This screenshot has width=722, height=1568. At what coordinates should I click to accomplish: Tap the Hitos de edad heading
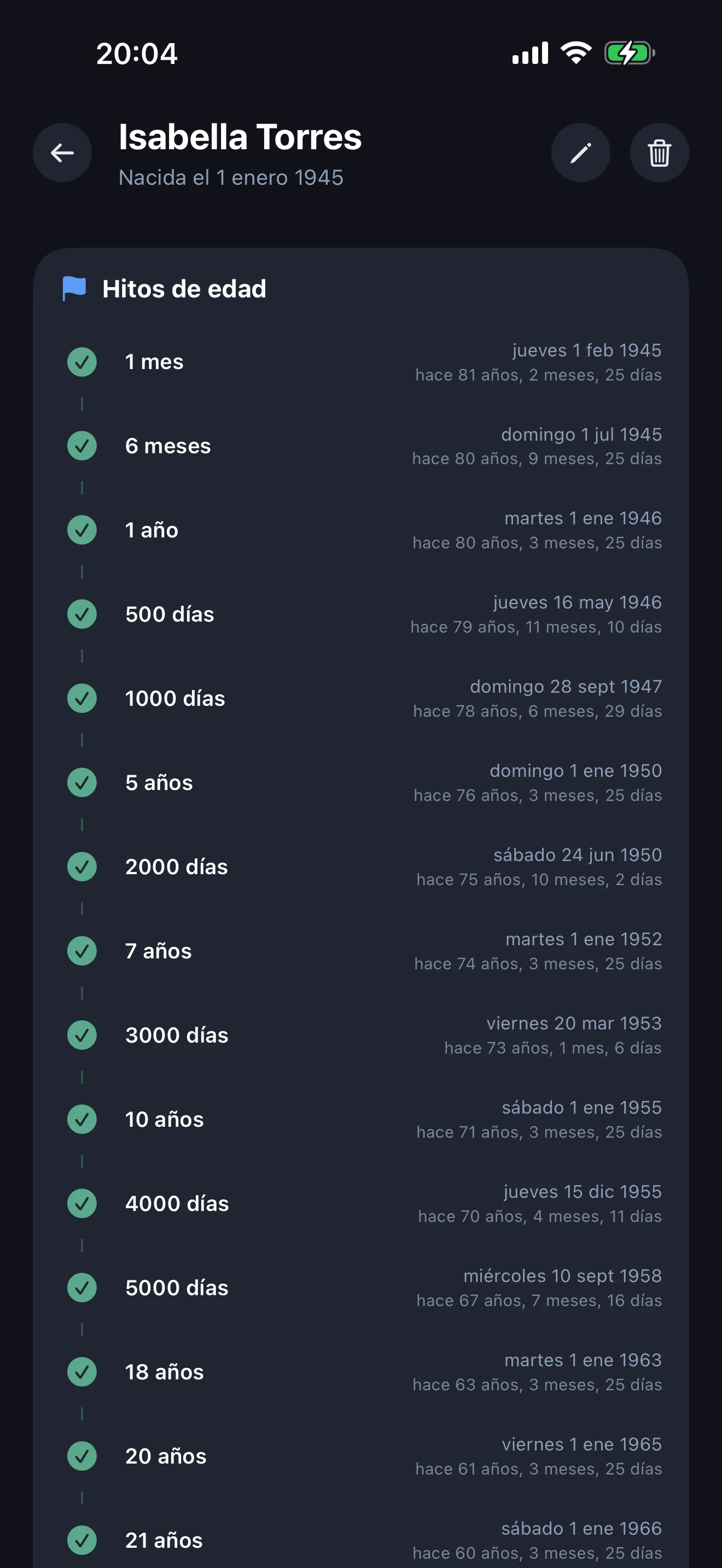(x=184, y=289)
